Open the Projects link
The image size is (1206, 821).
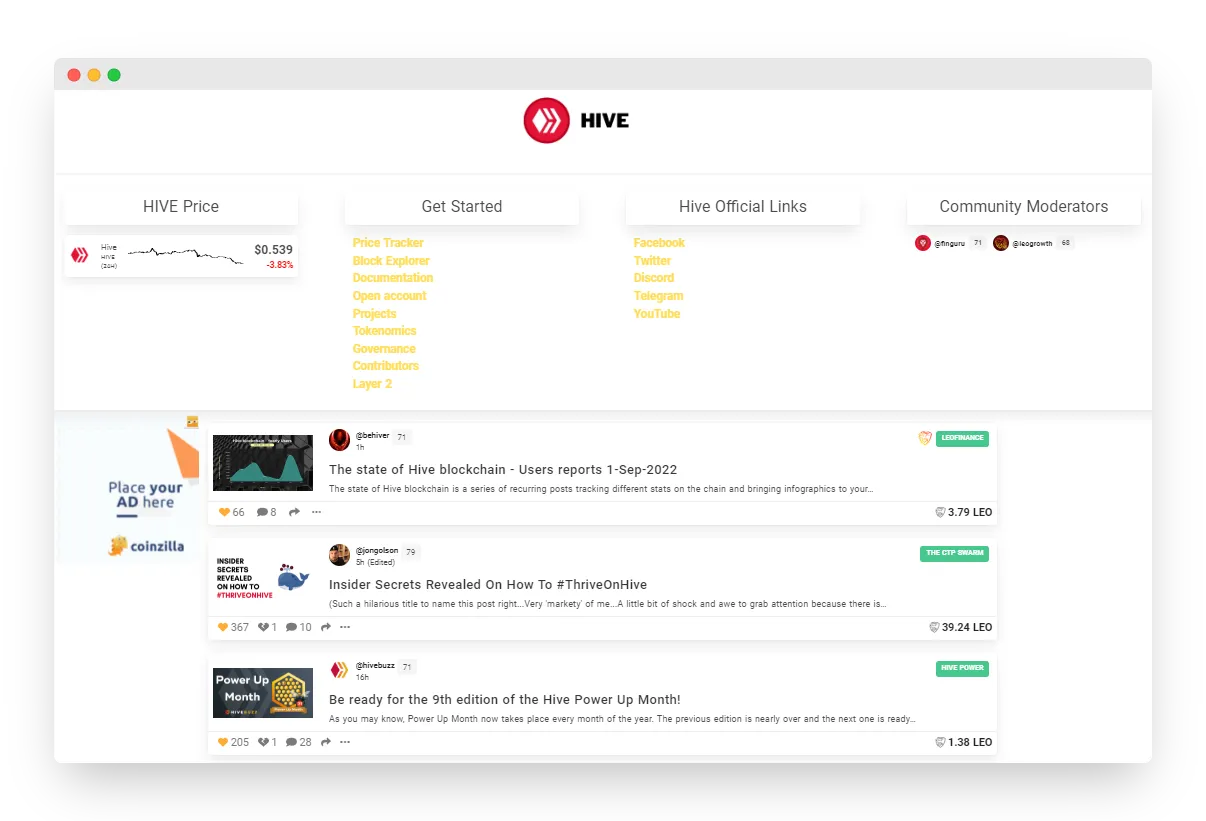coord(375,314)
